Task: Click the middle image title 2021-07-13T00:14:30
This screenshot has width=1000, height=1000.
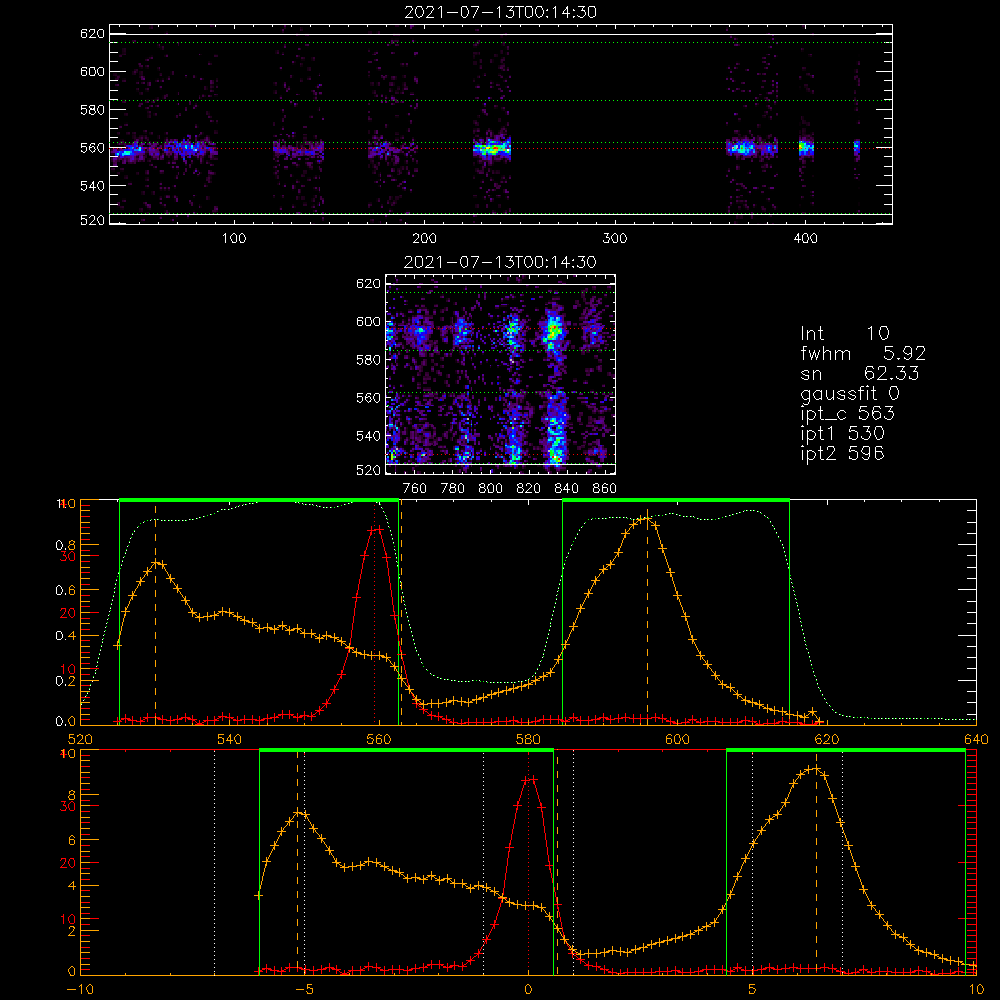Action: point(500,262)
